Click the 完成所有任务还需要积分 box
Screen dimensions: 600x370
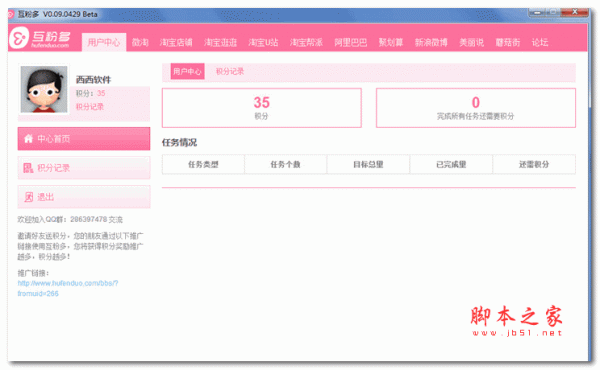(x=476, y=108)
